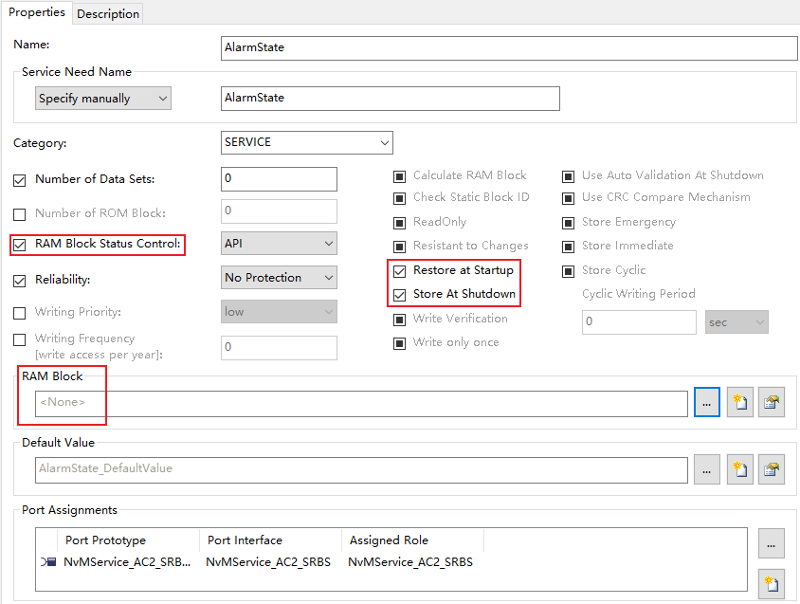
Task: Uncheck the Number of Data Sets checkbox
Action: click(20, 180)
